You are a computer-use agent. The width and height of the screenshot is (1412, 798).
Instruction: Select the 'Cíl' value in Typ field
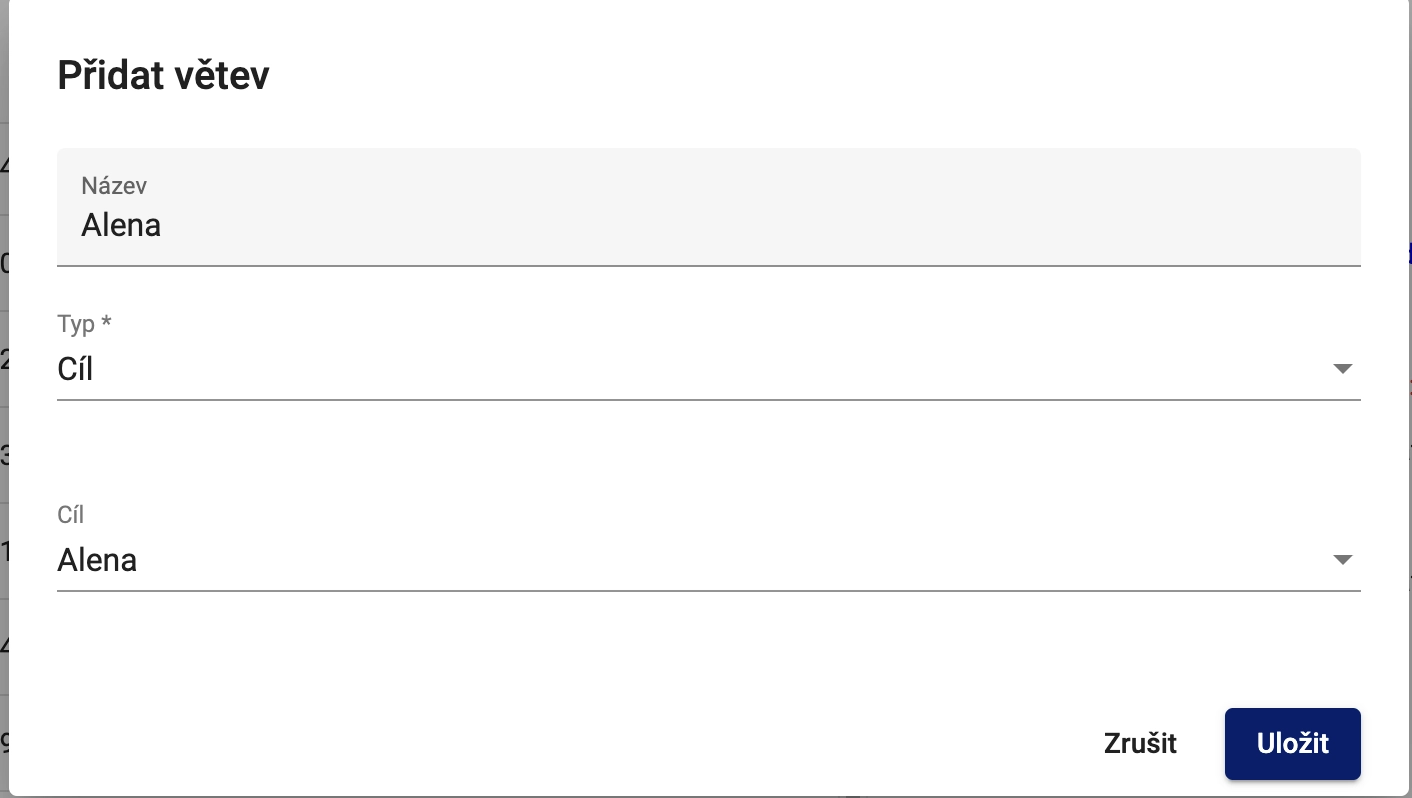click(x=76, y=369)
